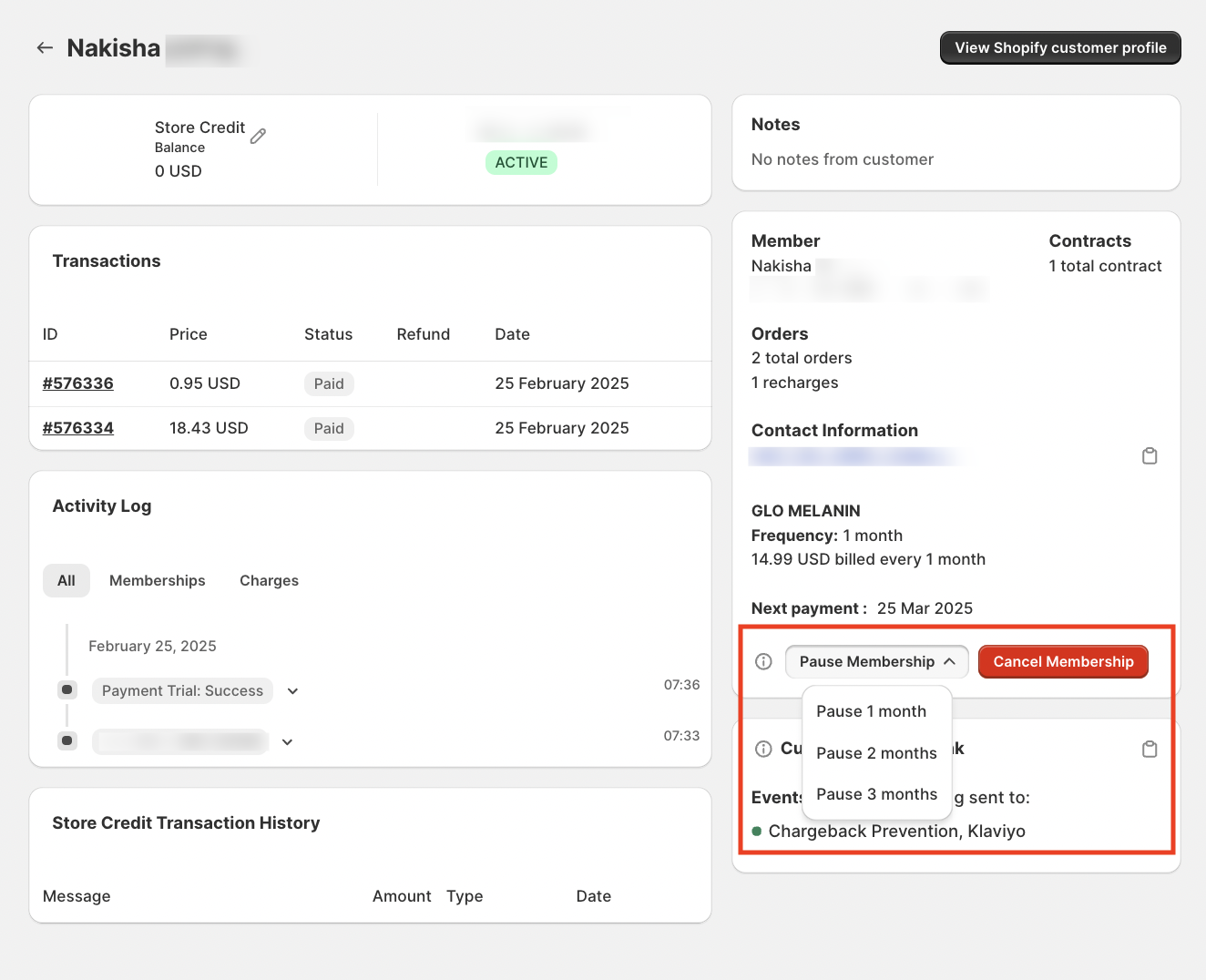Copy customer portal link via clipboard icon
The image size is (1206, 980).
coord(1150,749)
